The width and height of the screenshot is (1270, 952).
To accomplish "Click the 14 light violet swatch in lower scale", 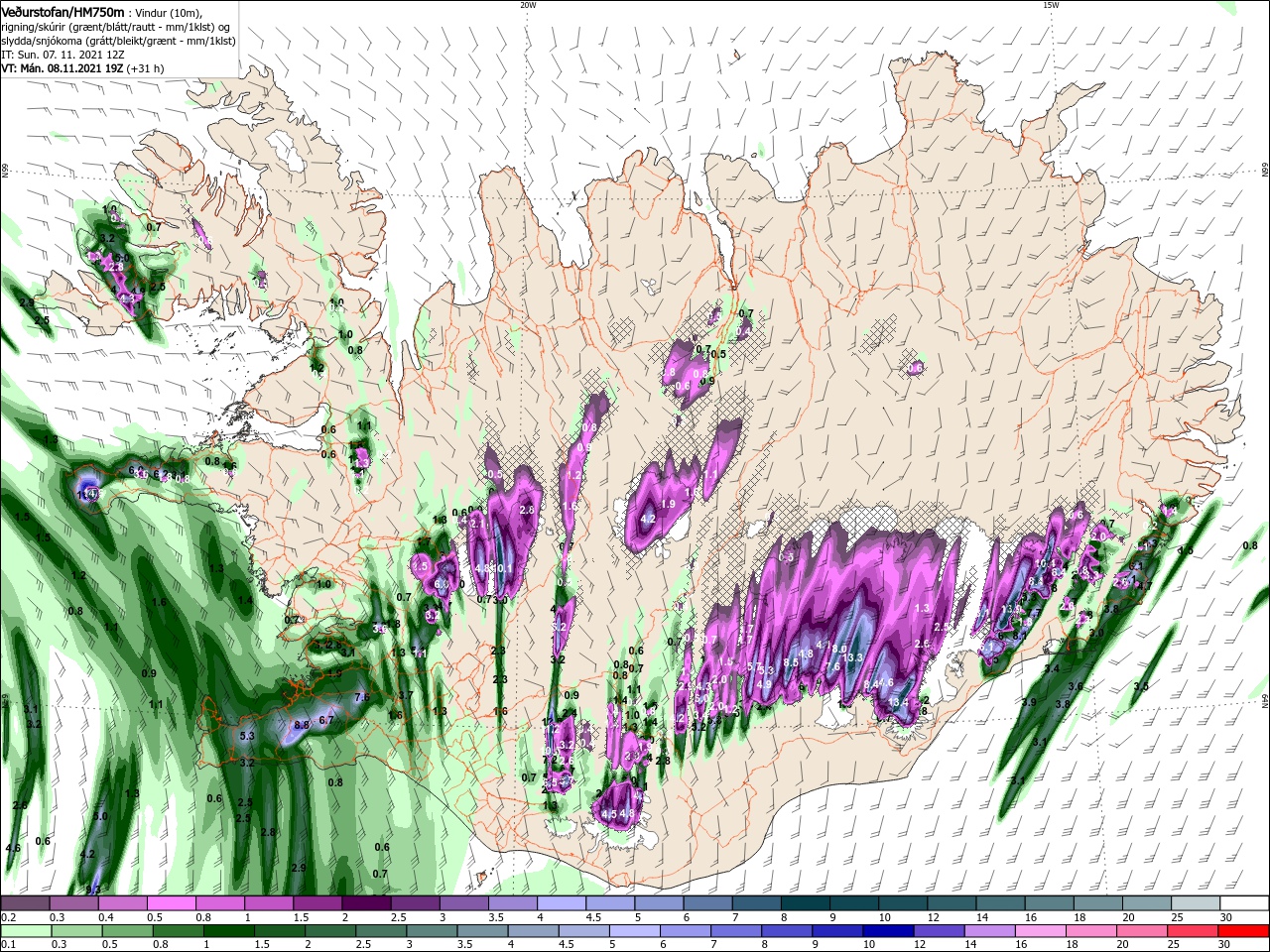I will pos(990,931).
